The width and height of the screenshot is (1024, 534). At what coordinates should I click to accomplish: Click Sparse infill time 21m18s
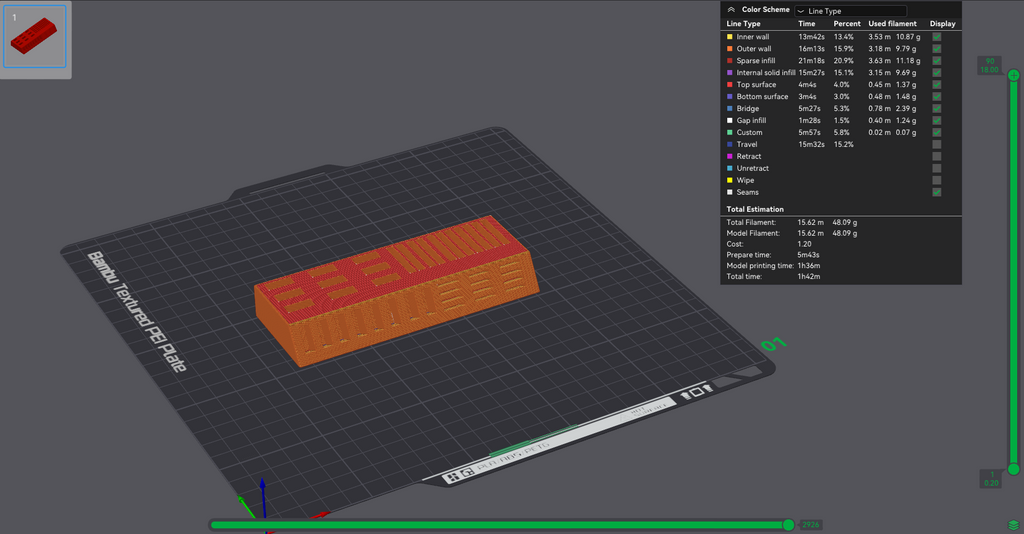coord(811,61)
